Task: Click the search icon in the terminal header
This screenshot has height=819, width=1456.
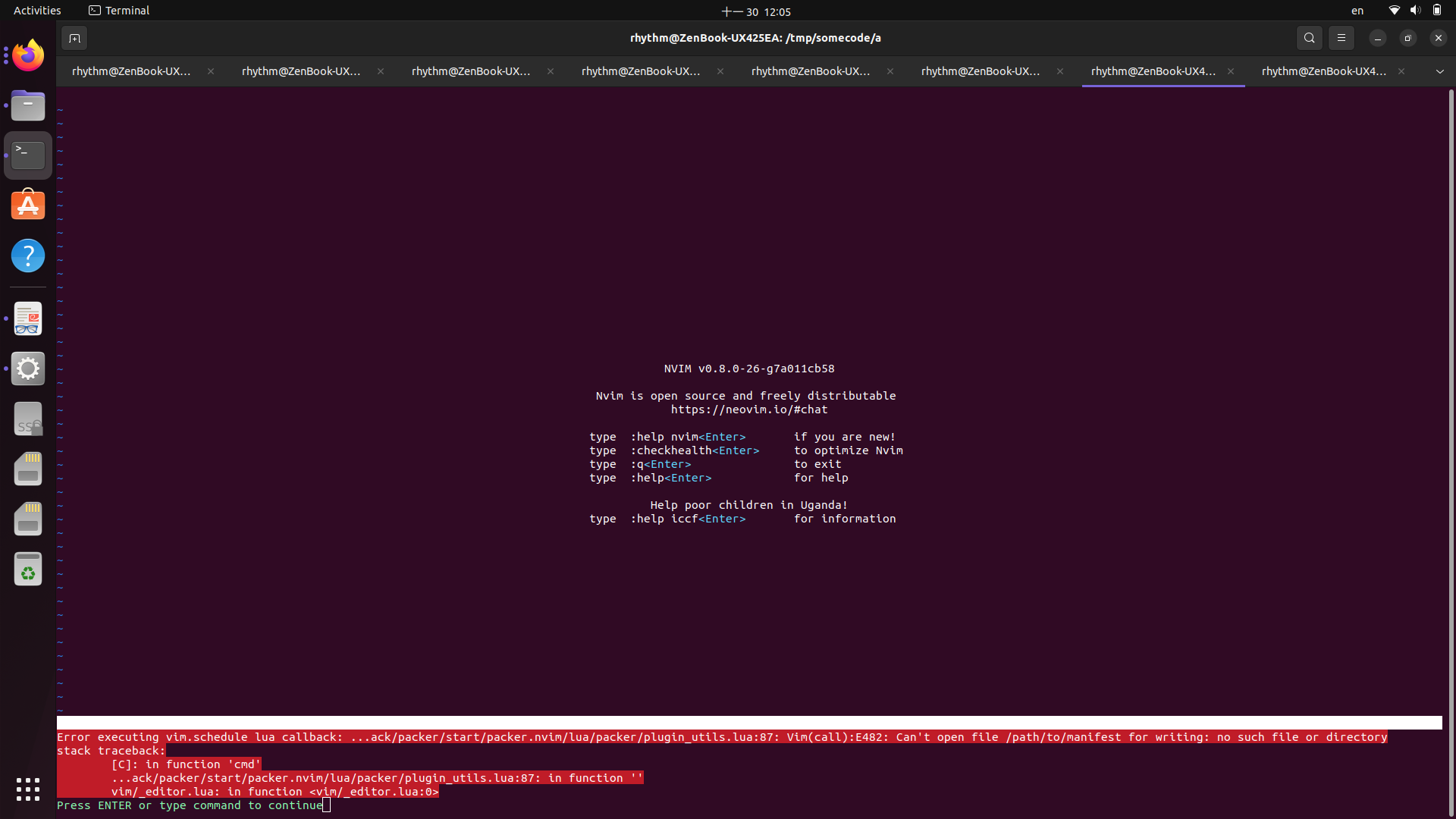Action: 1309,37
